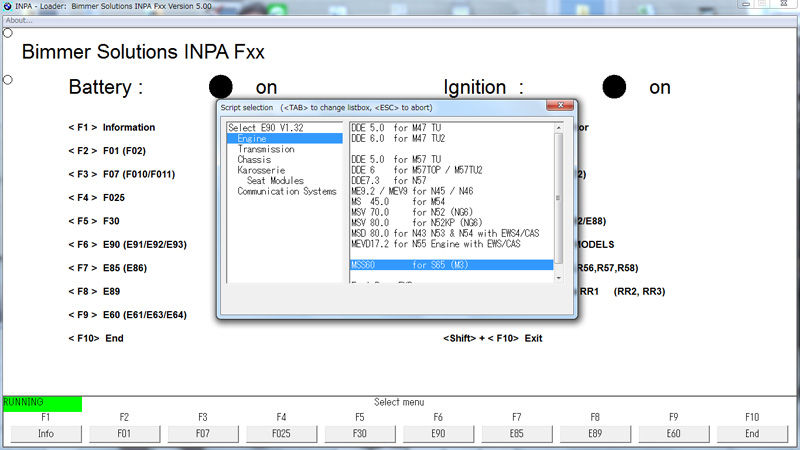This screenshot has width=800, height=450.
Task: Click the Battery status indicator dot
Action: pyautogui.click(x=221, y=87)
